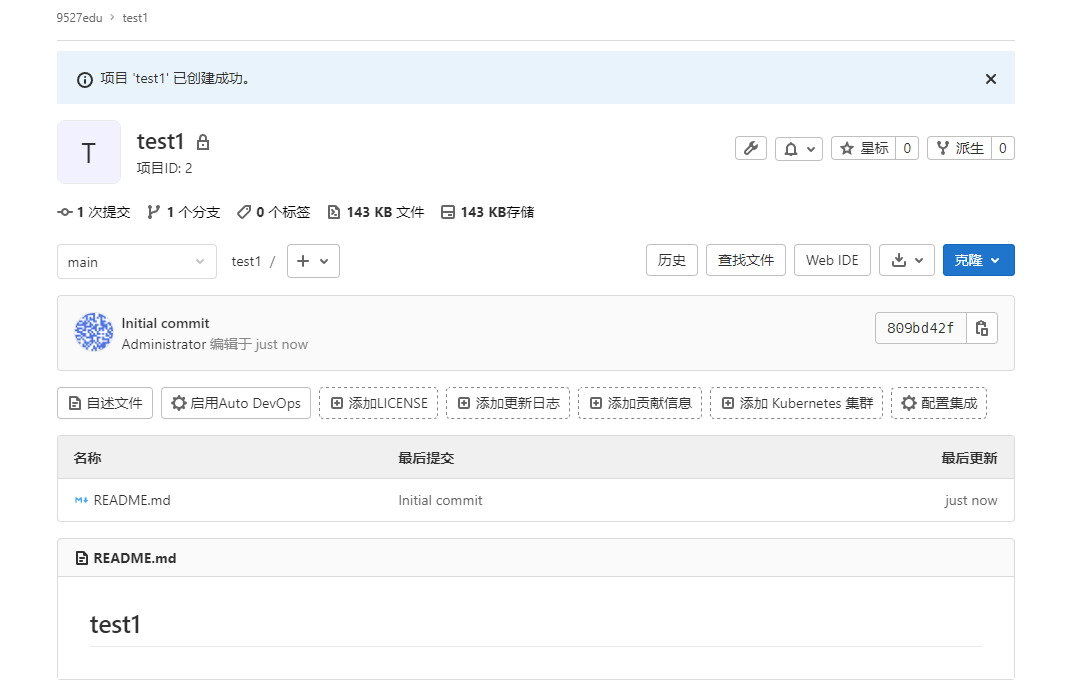The image size is (1070, 695).
Task: Click the 查找文件 find file button
Action: [x=746, y=260]
